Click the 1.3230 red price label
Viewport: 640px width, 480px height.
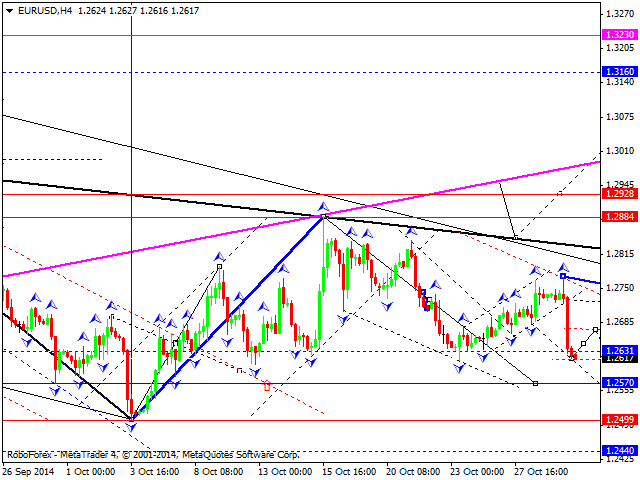coord(616,35)
